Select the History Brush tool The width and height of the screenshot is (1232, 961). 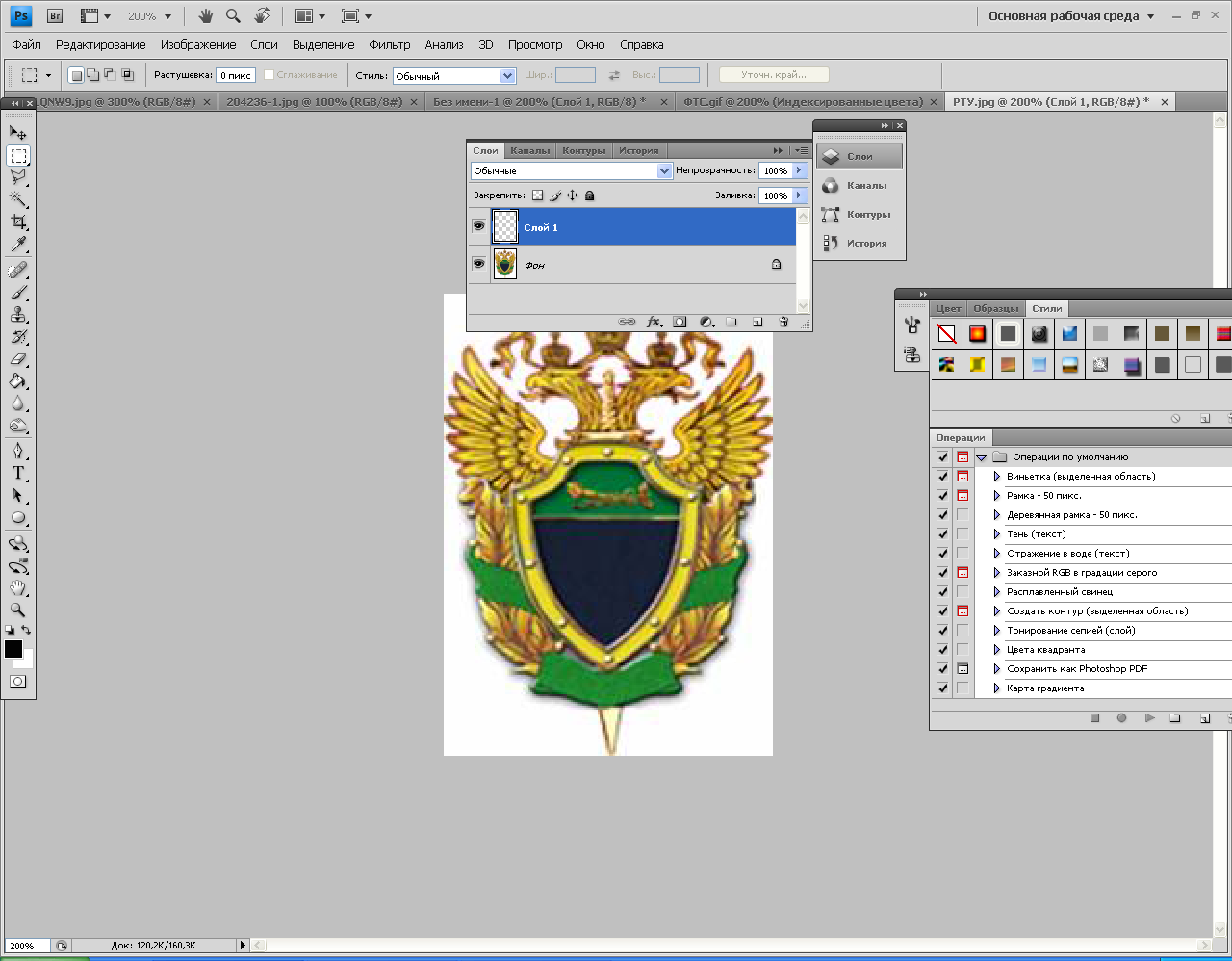click(x=18, y=337)
